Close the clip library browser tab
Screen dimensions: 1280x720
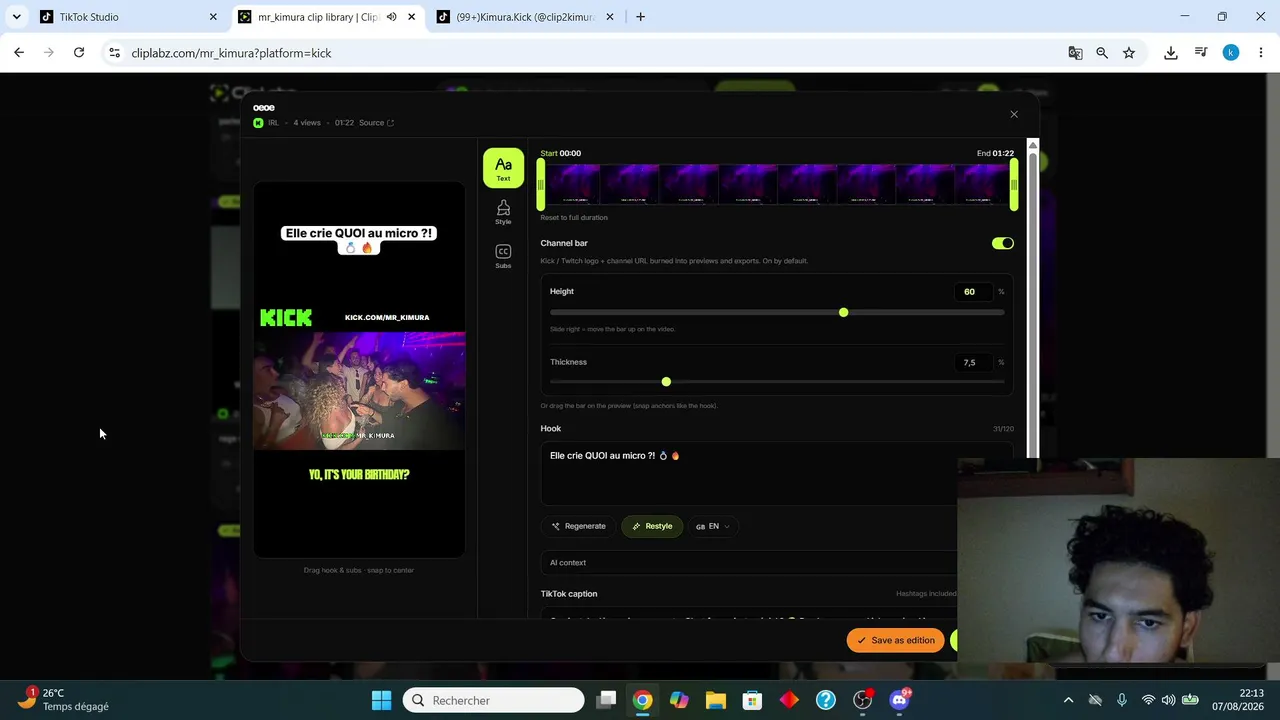click(x=411, y=17)
